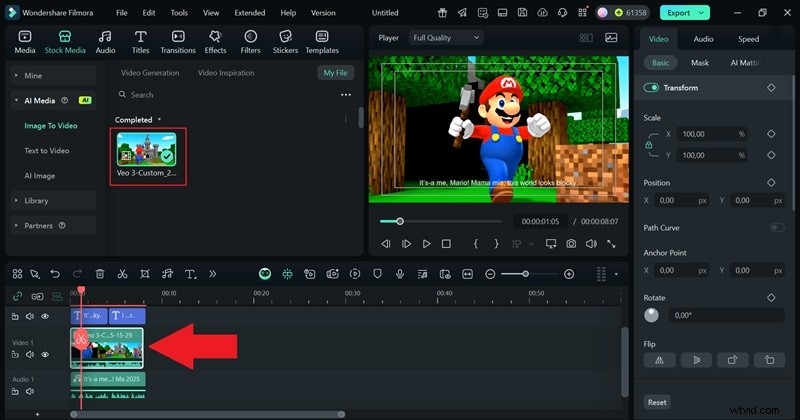Add a Rotate keyframe via its diamond
This screenshot has height=420, width=800.
[x=771, y=298]
